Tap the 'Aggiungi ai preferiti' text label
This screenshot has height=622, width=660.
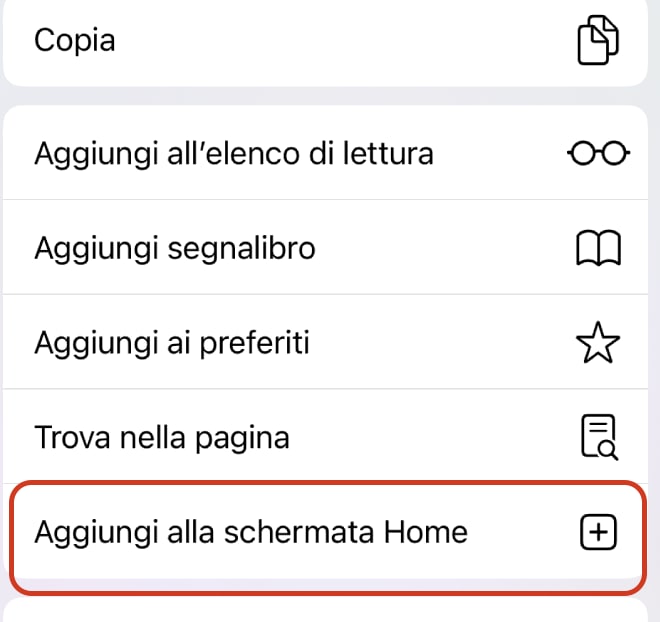172,343
